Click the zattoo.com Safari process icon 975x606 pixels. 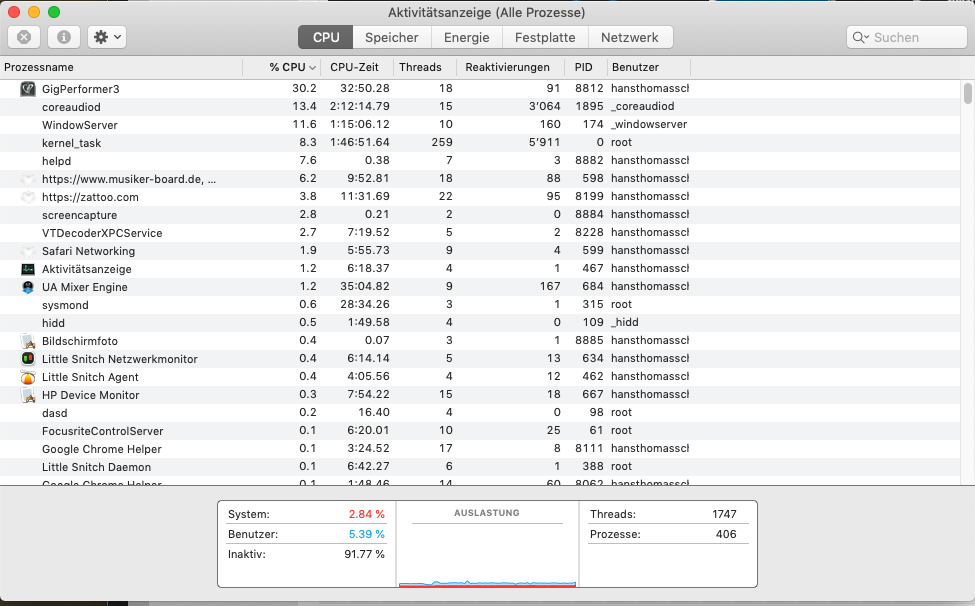(x=28, y=197)
